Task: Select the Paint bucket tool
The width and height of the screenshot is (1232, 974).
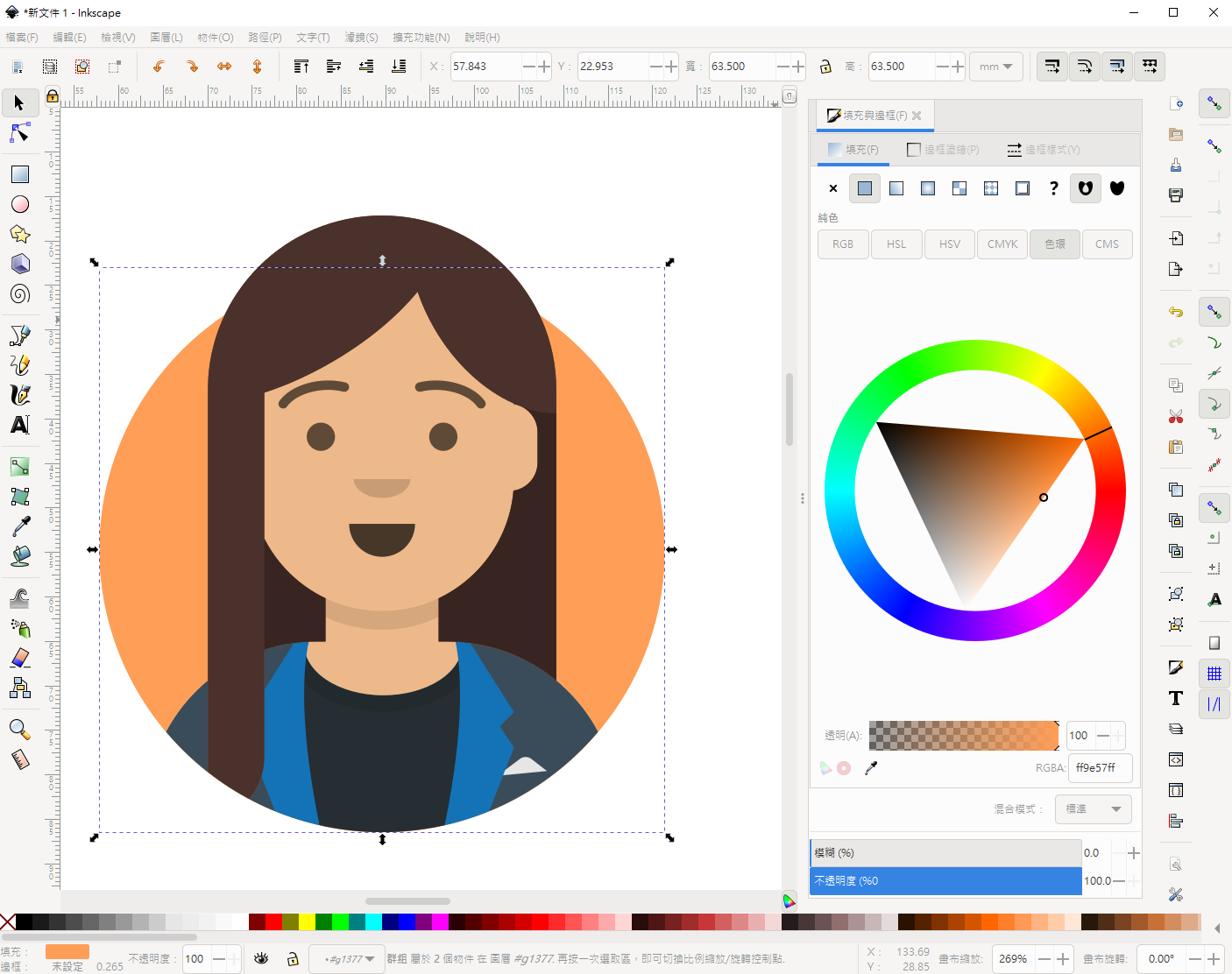Action: coord(19,556)
